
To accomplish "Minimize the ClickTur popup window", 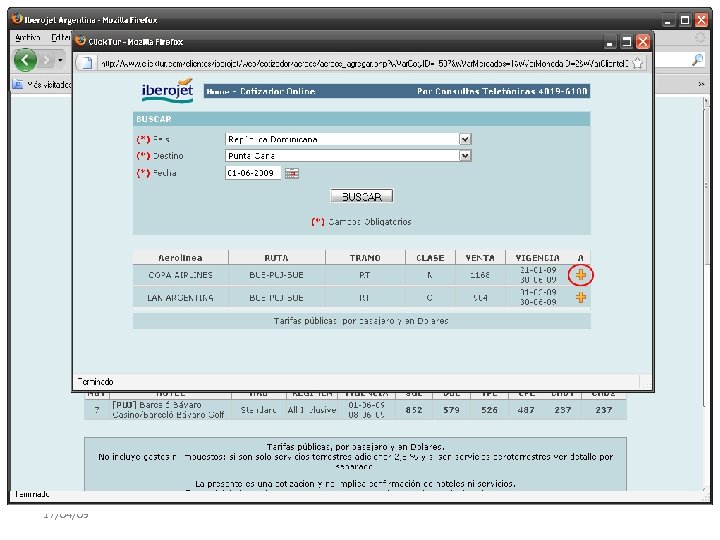I will coord(609,42).
